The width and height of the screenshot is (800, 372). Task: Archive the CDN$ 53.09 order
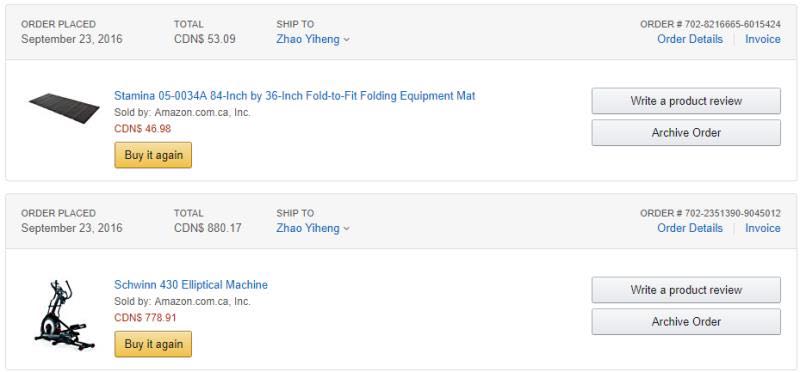point(686,133)
